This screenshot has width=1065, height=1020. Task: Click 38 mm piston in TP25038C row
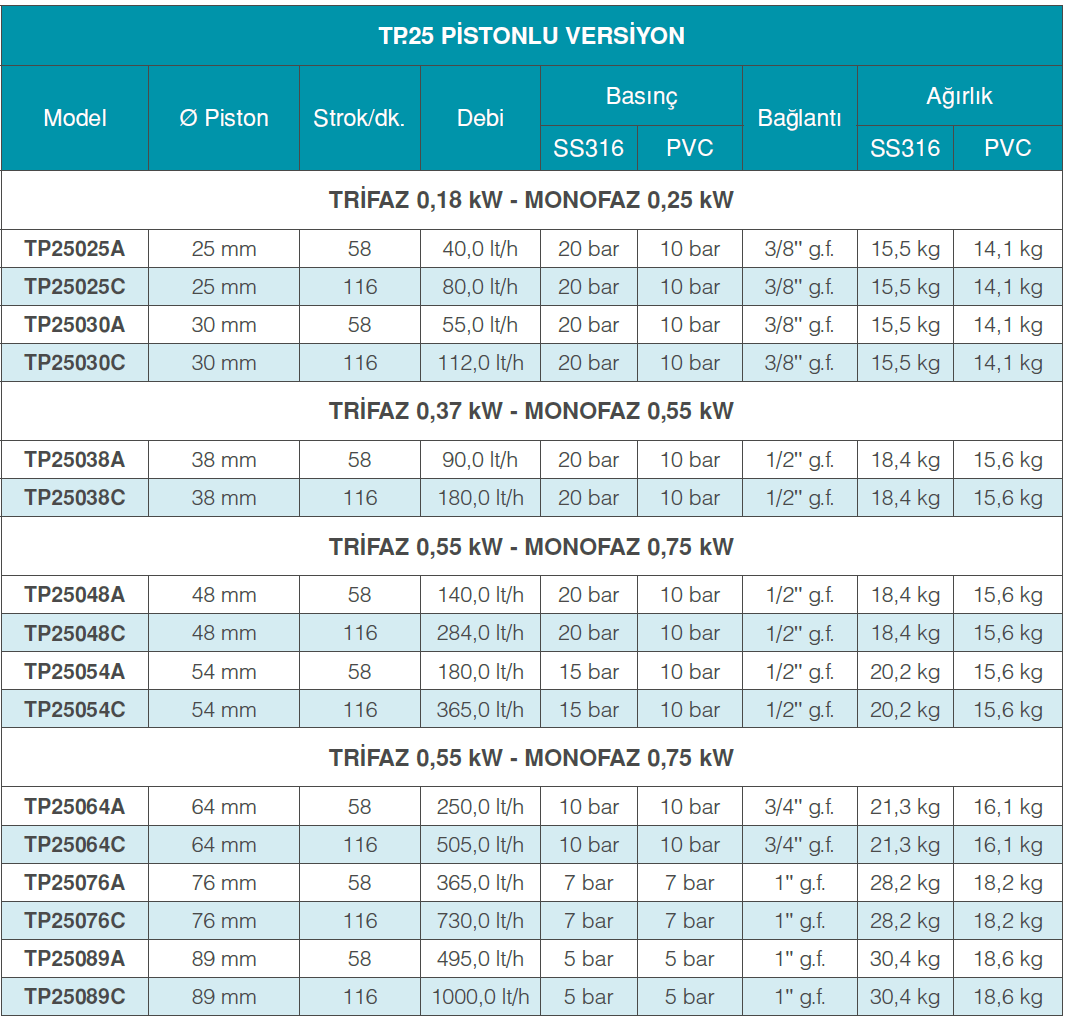click(223, 498)
